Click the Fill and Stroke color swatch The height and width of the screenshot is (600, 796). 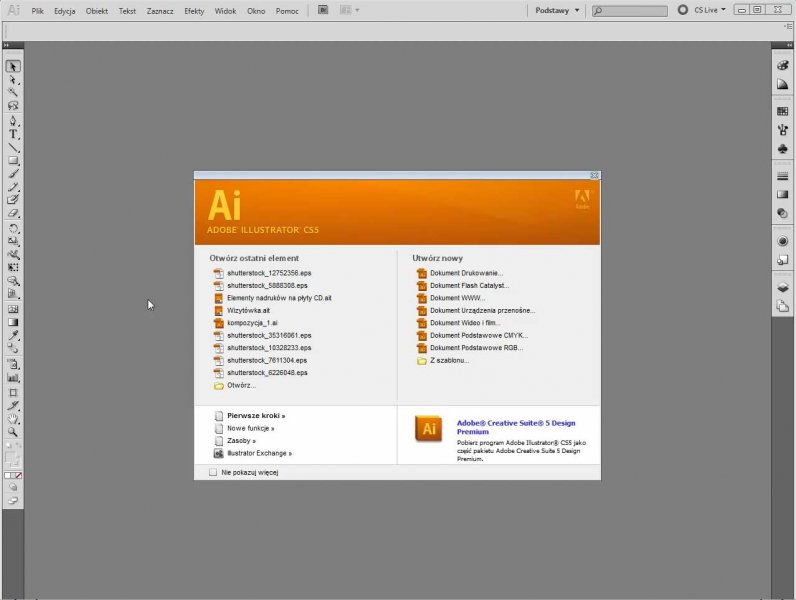13,458
